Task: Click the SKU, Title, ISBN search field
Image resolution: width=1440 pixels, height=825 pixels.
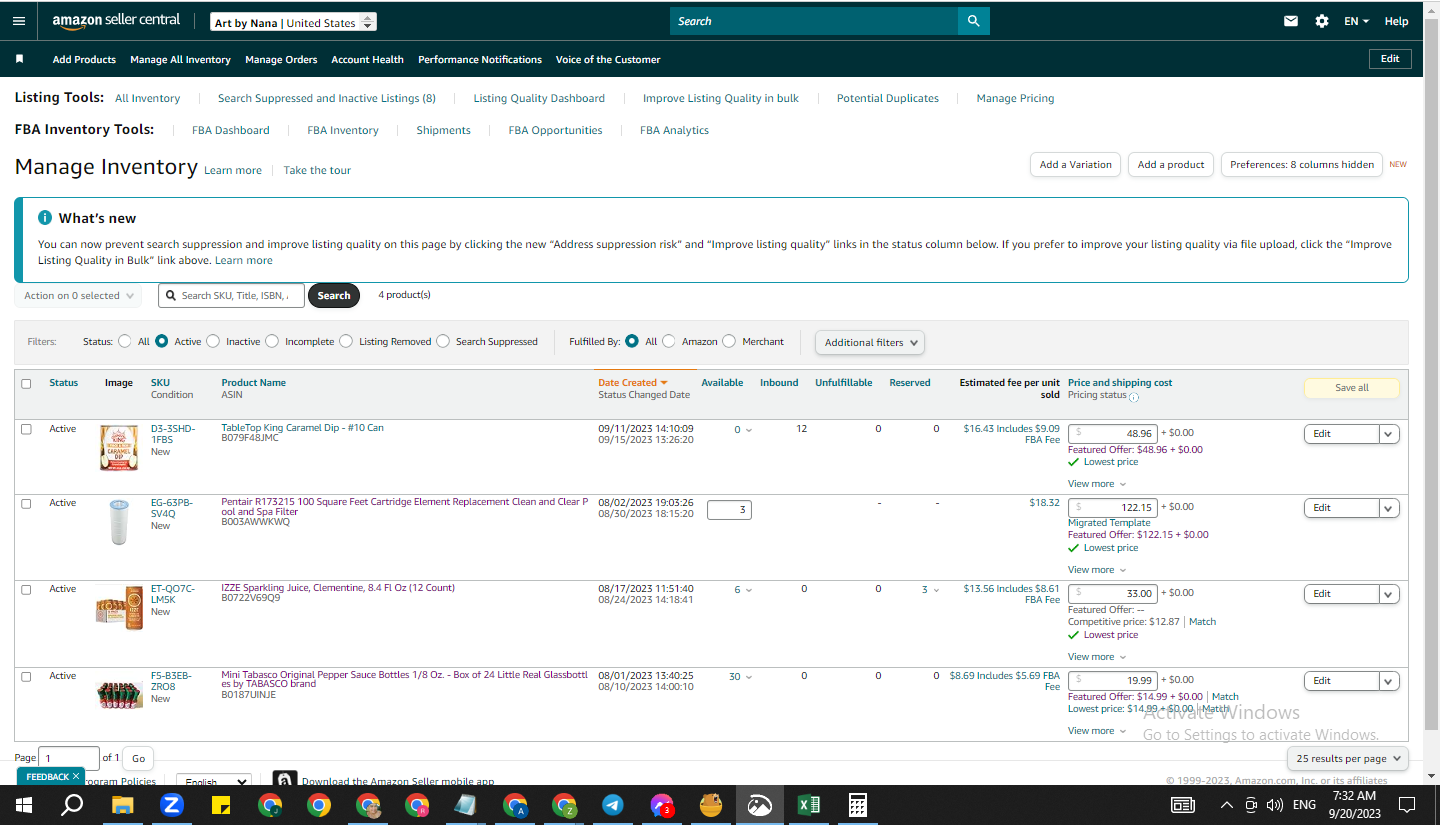Action: pyautogui.click(x=231, y=296)
